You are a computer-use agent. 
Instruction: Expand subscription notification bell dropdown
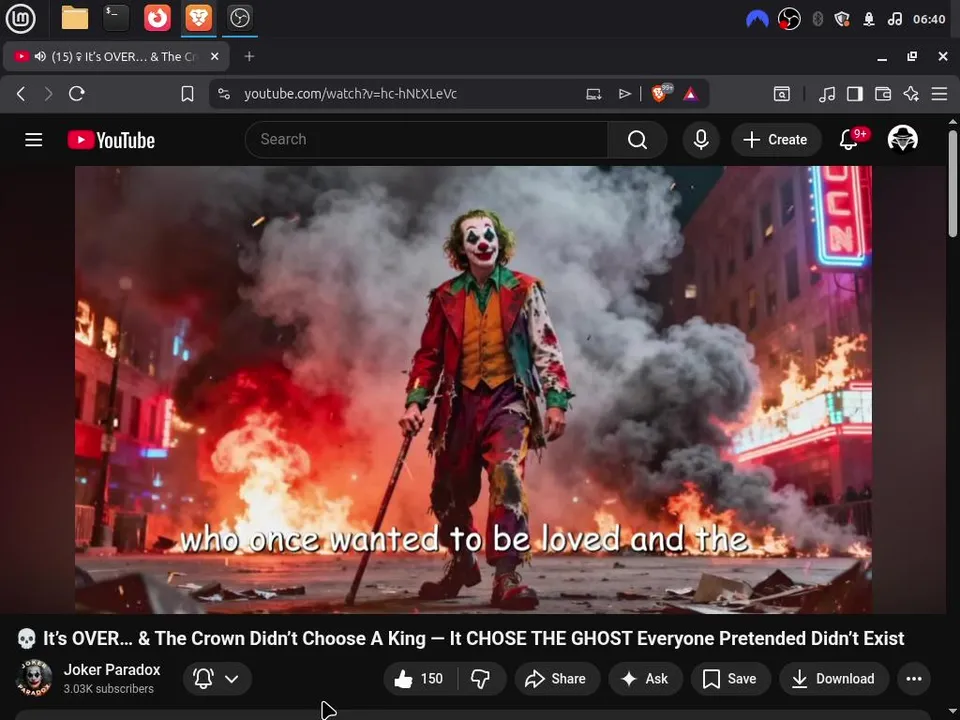217,678
